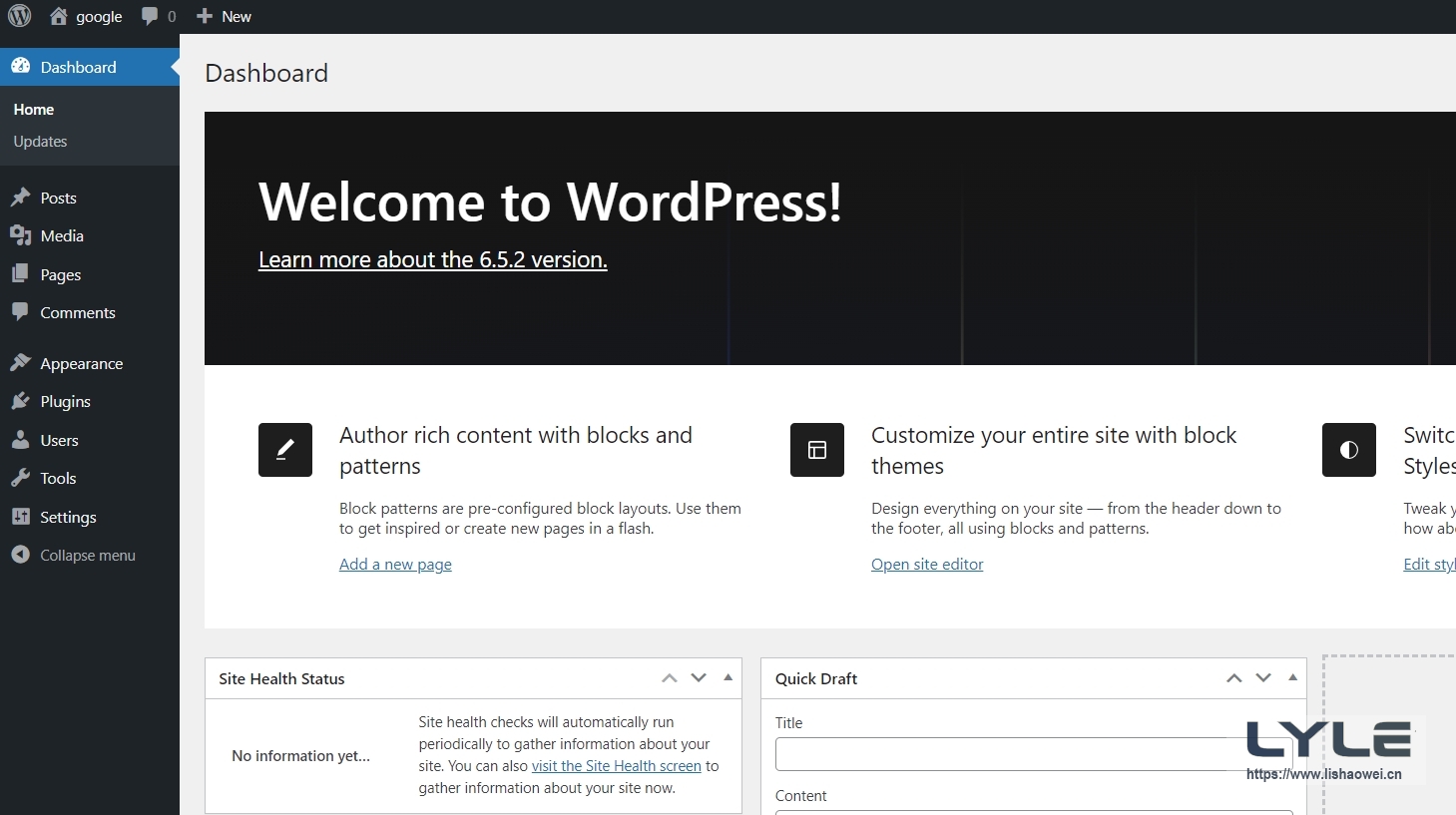The height and width of the screenshot is (815, 1456).
Task: Click the Comments bubble icon in sidebar
Action: (x=21, y=312)
